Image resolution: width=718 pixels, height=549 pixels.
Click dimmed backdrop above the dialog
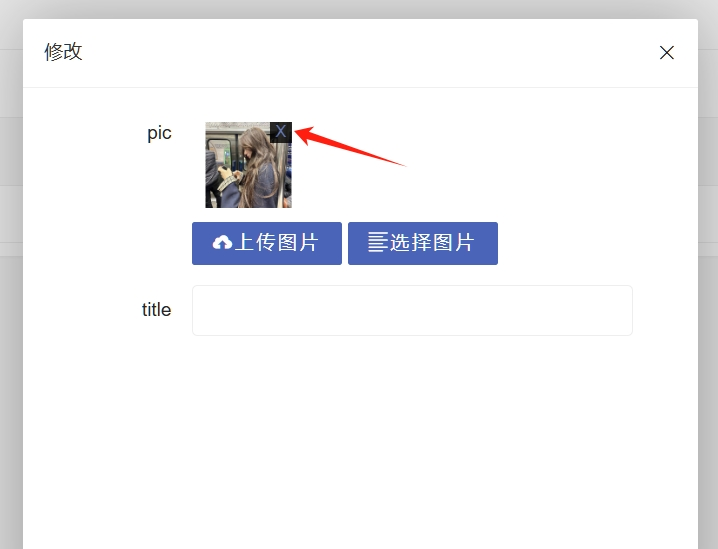pyautogui.click(x=359, y=9)
